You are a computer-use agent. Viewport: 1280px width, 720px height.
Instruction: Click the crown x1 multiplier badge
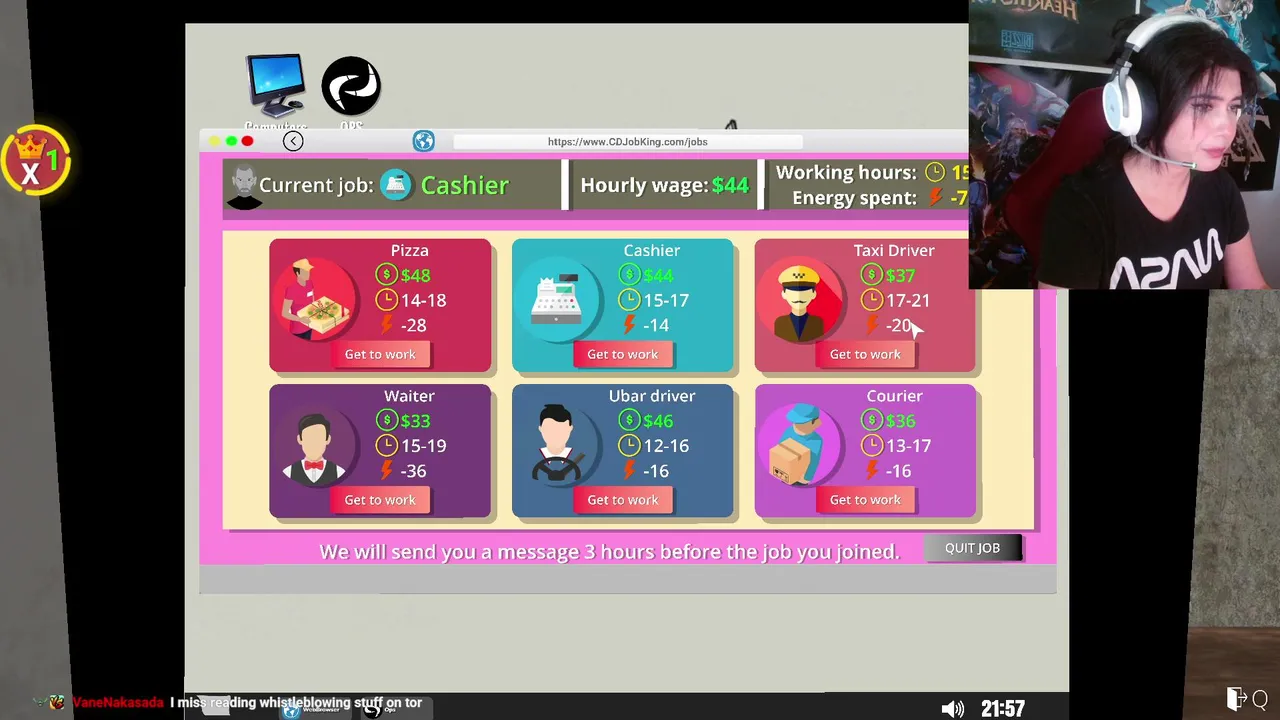pos(36,161)
